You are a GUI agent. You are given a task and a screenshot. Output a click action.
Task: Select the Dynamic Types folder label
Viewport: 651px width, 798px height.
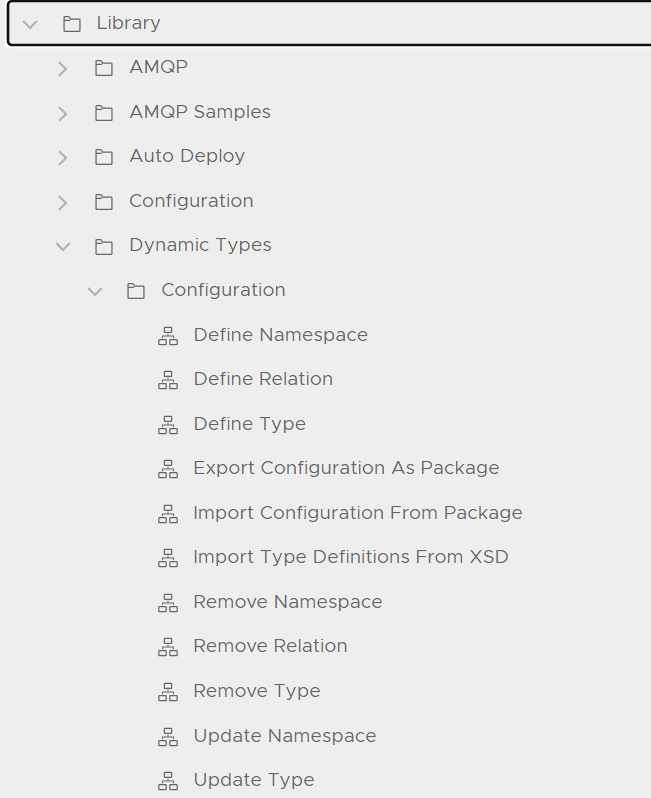[x=200, y=245]
